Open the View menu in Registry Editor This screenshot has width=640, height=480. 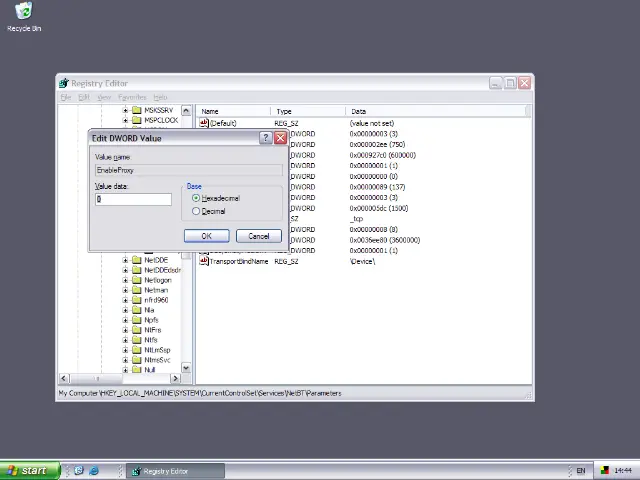[104, 97]
